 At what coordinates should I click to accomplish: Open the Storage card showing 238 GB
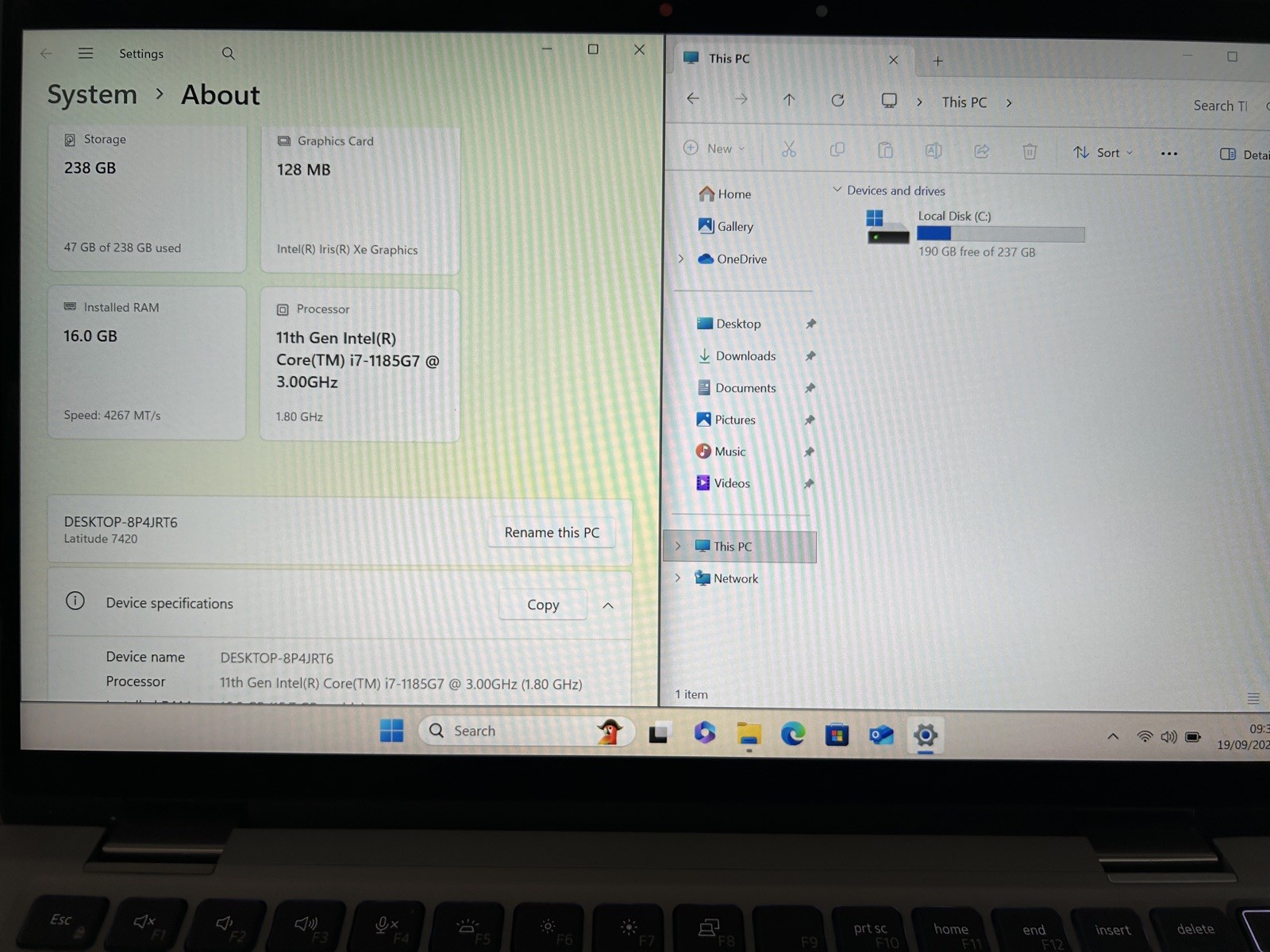point(147,198)
